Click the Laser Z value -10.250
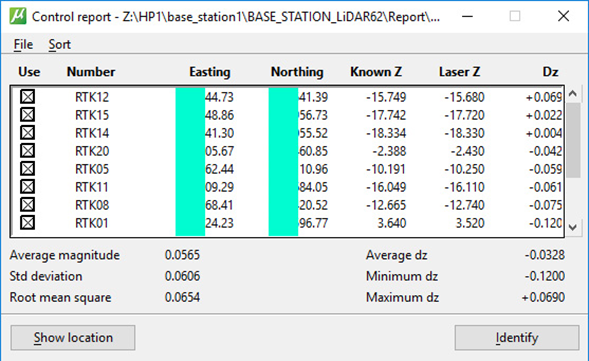The width and height of the screenshot is (589, 361). (x=464, y=169)
